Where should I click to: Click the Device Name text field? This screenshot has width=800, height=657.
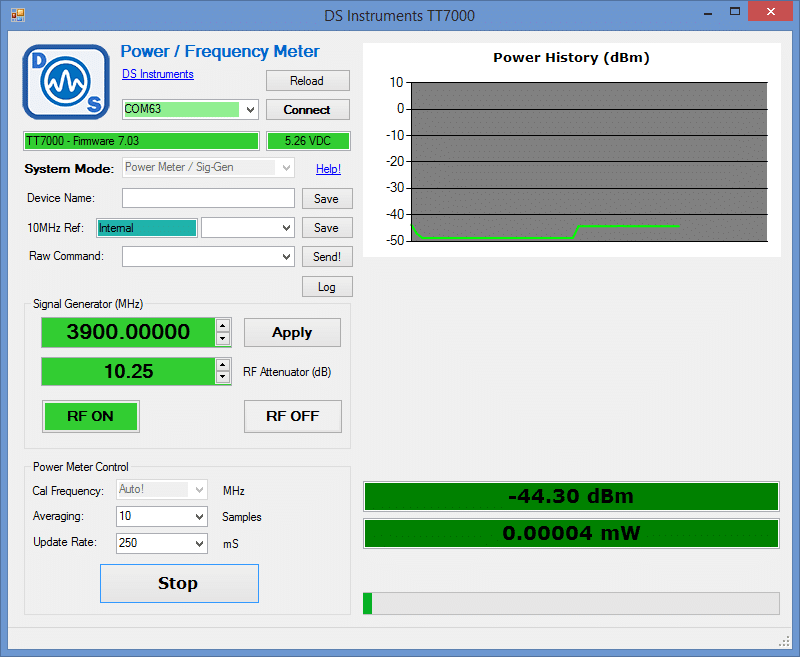click(x=208, y=198)
